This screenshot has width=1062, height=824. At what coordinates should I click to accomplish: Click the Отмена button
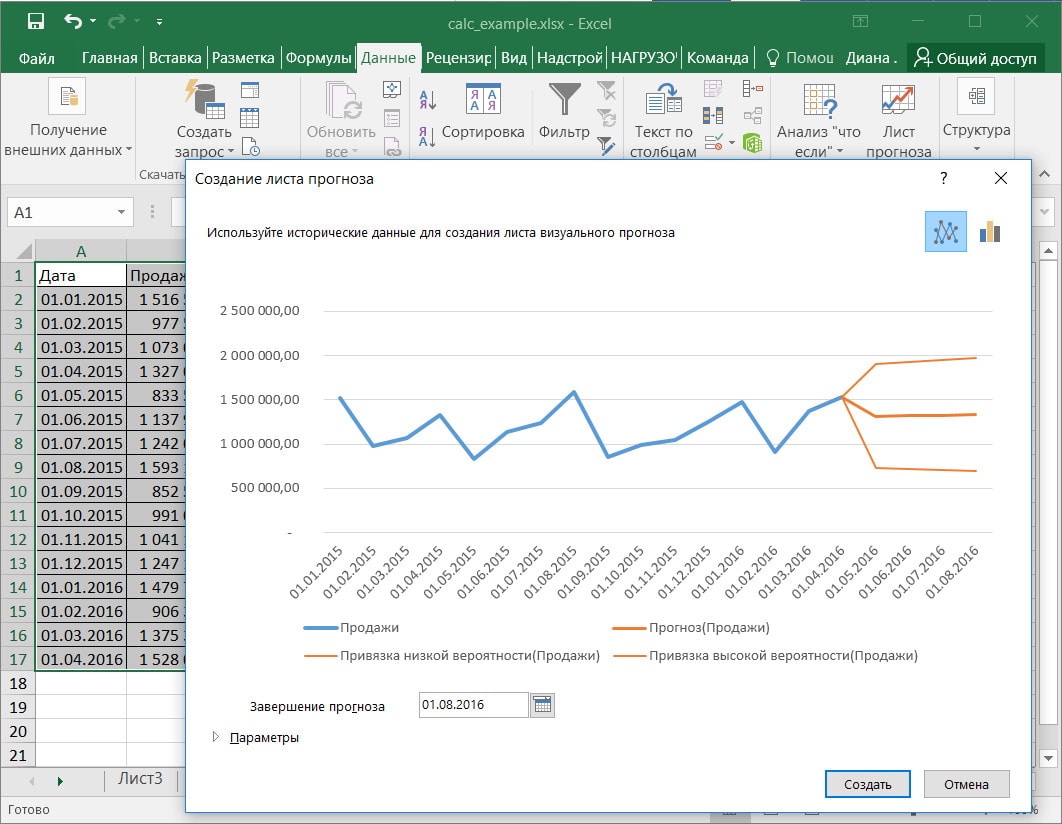point(967,784)
